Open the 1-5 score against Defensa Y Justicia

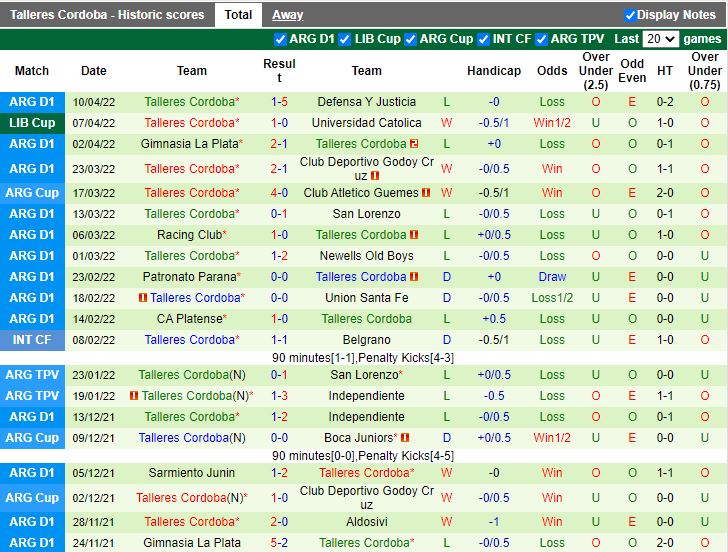(279, 102)
